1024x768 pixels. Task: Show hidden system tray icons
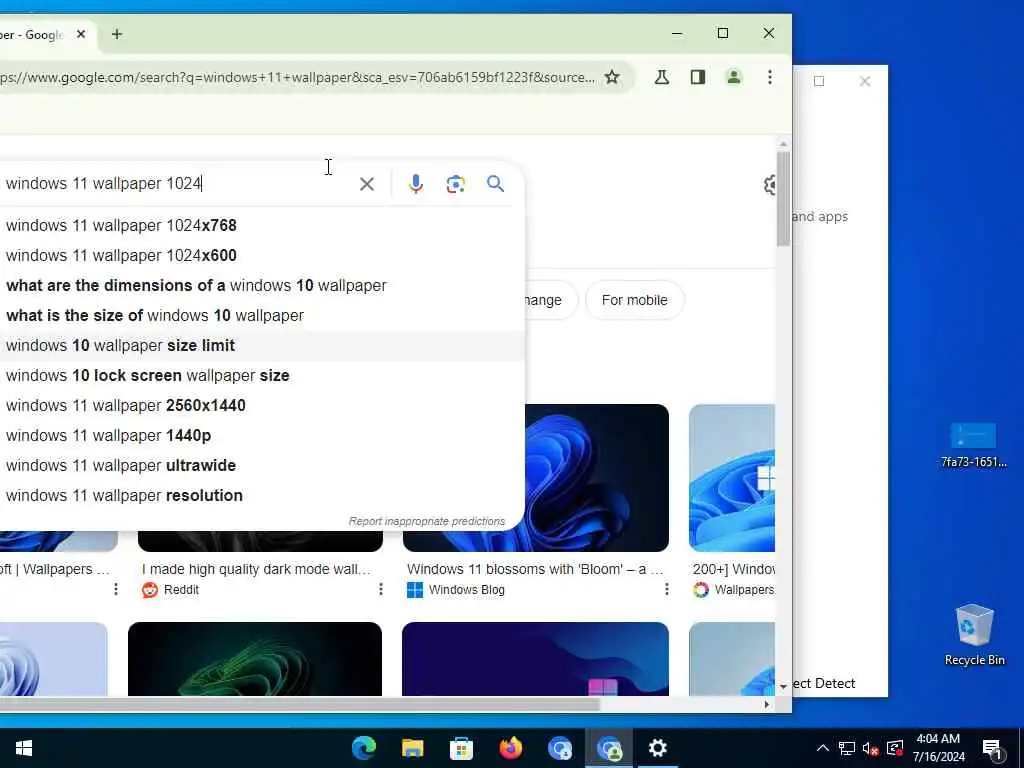[823, 748]
